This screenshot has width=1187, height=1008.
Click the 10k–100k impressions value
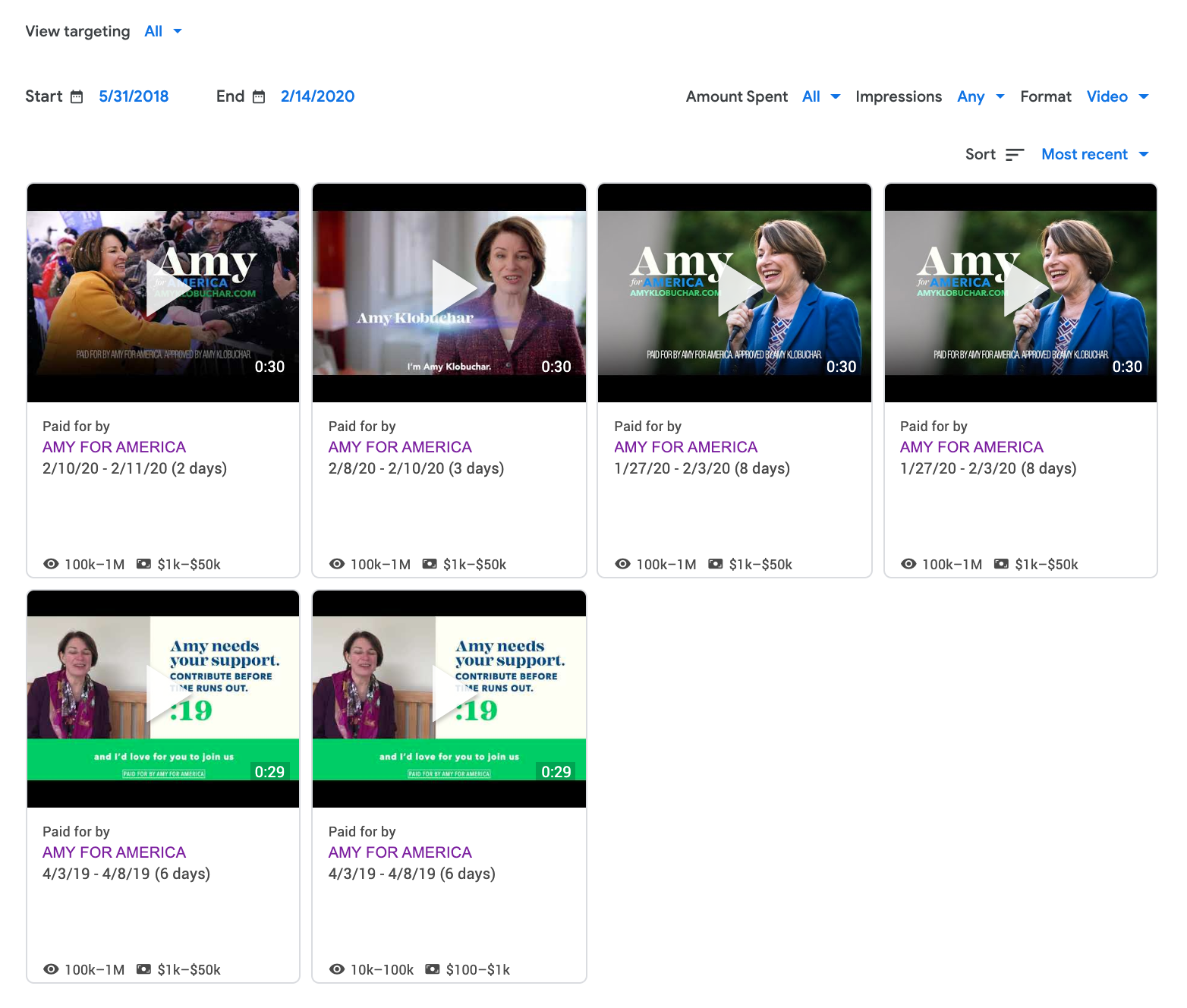[382, 969]
